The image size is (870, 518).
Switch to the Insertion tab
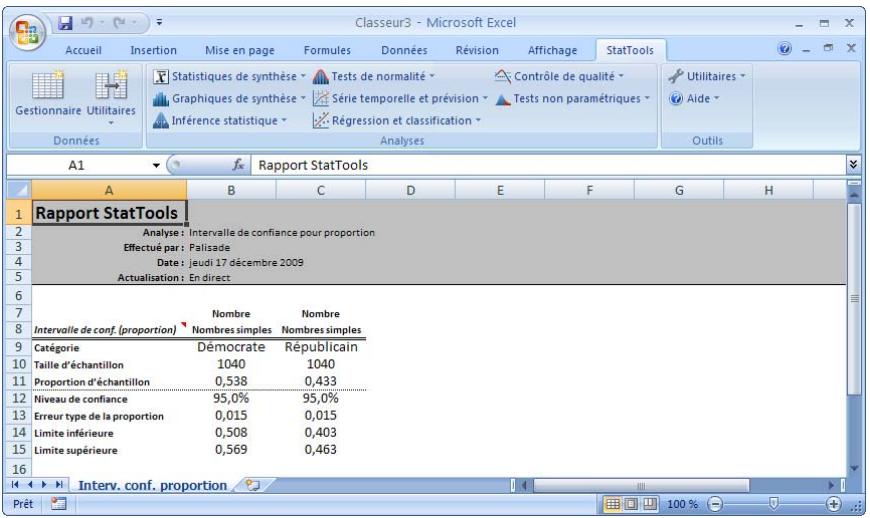(153, 50)
